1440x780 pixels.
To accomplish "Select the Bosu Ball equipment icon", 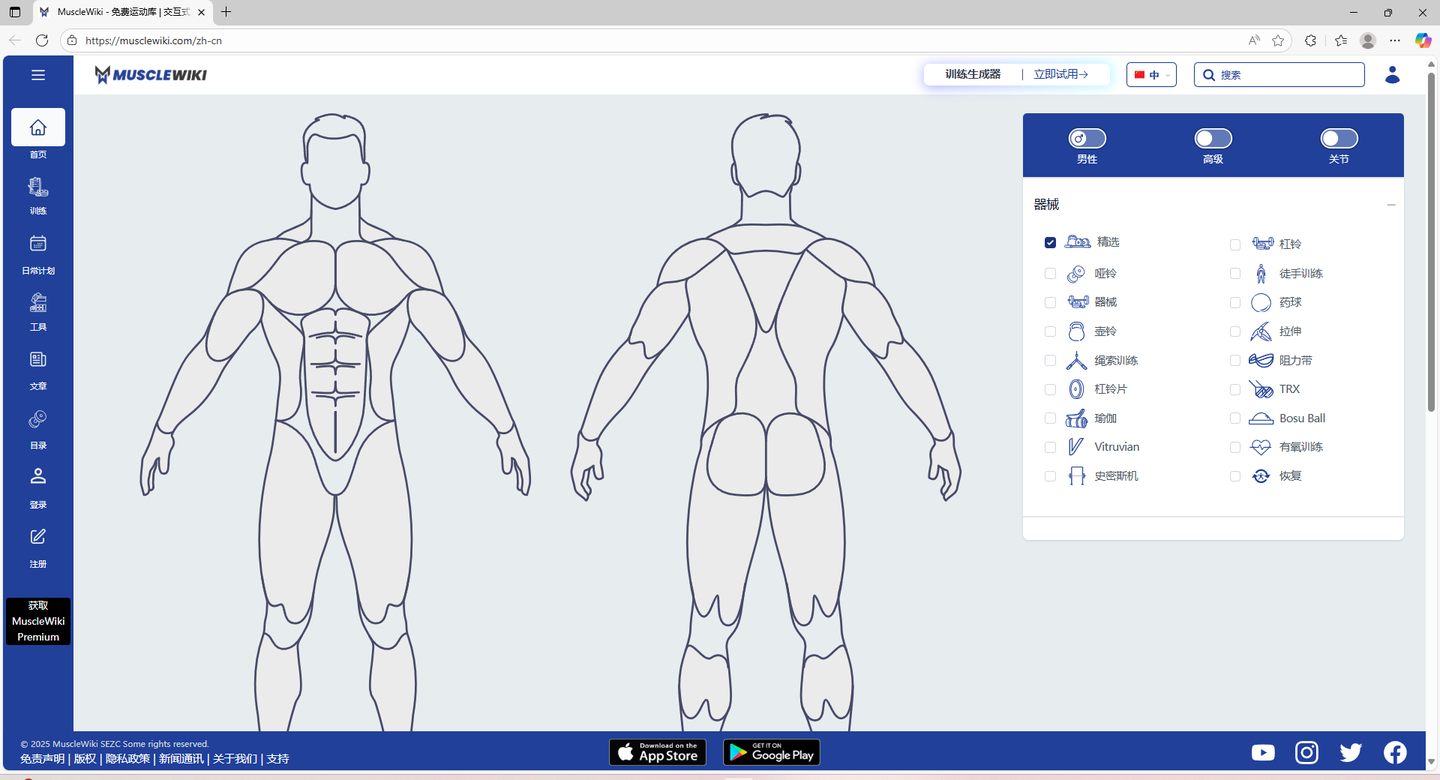I will (x=1261, y=418).
